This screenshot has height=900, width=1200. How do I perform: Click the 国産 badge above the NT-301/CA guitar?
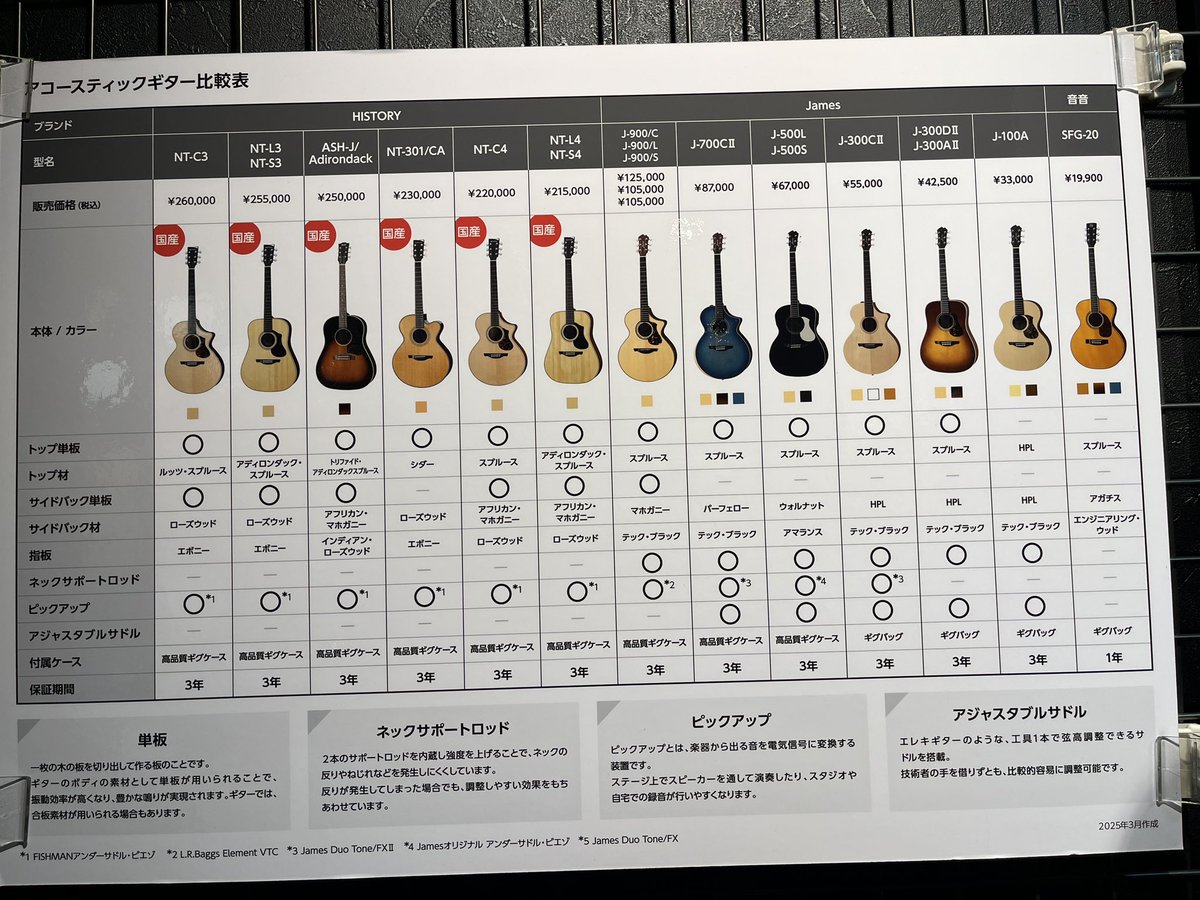(x=395, y=234)
